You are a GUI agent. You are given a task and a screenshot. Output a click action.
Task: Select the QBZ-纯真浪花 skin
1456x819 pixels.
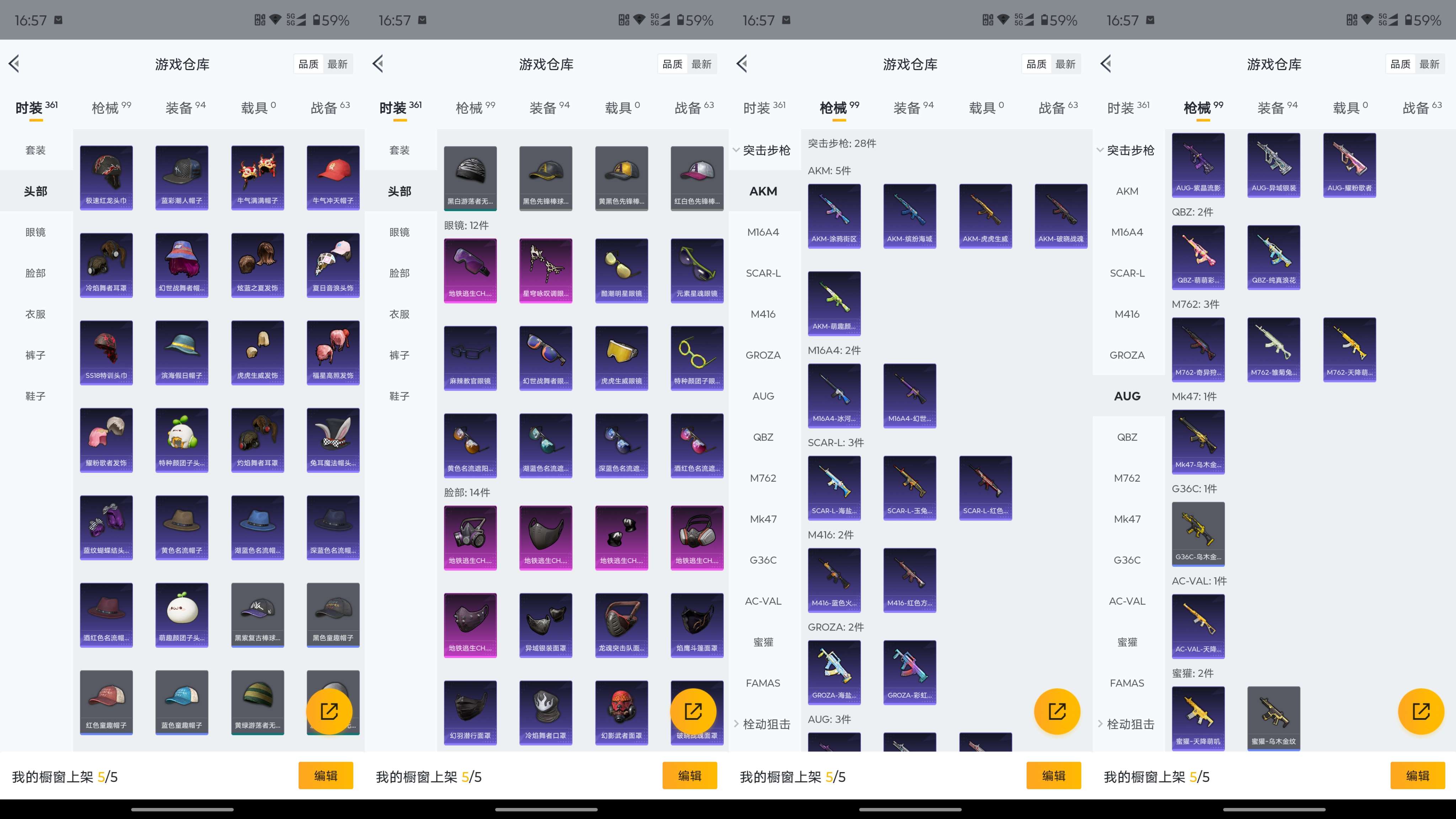coord(1274,258)
